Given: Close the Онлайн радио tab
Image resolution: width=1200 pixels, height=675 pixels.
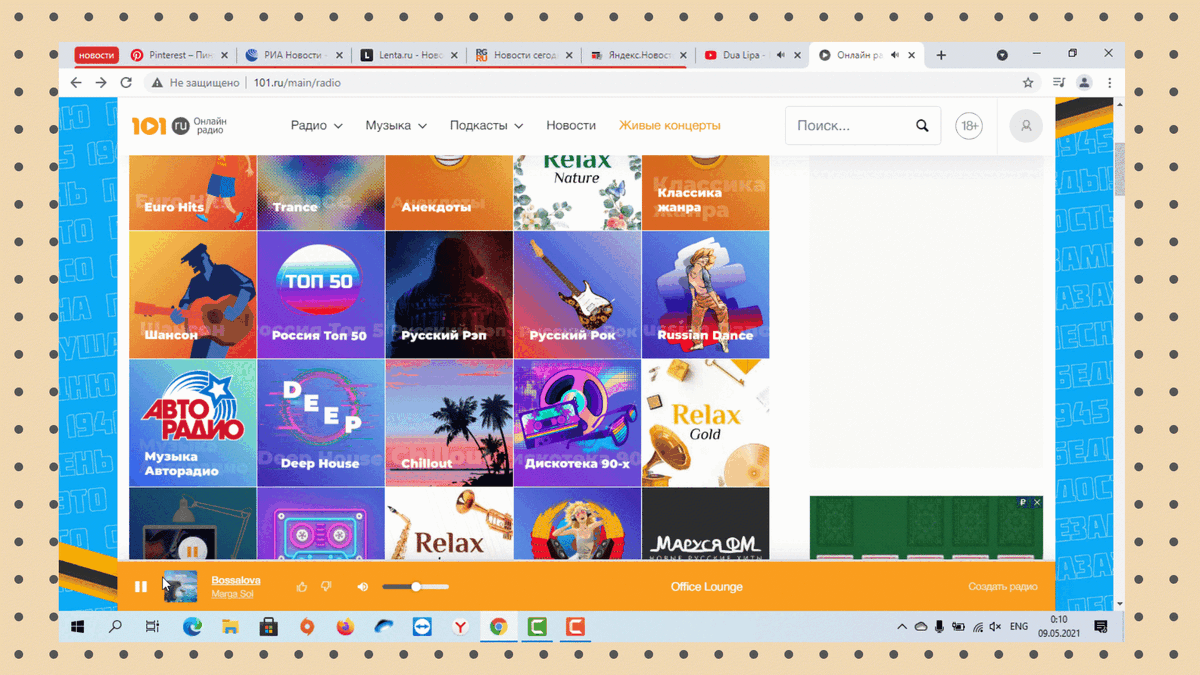Looking at the screenshot, I should pyautogui.click(x=911, y=55).
